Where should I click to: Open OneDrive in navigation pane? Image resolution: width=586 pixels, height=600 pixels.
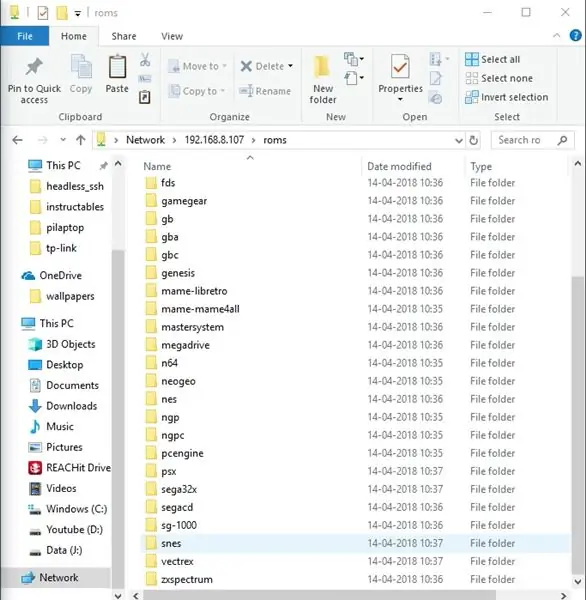(x=52, y=276)
